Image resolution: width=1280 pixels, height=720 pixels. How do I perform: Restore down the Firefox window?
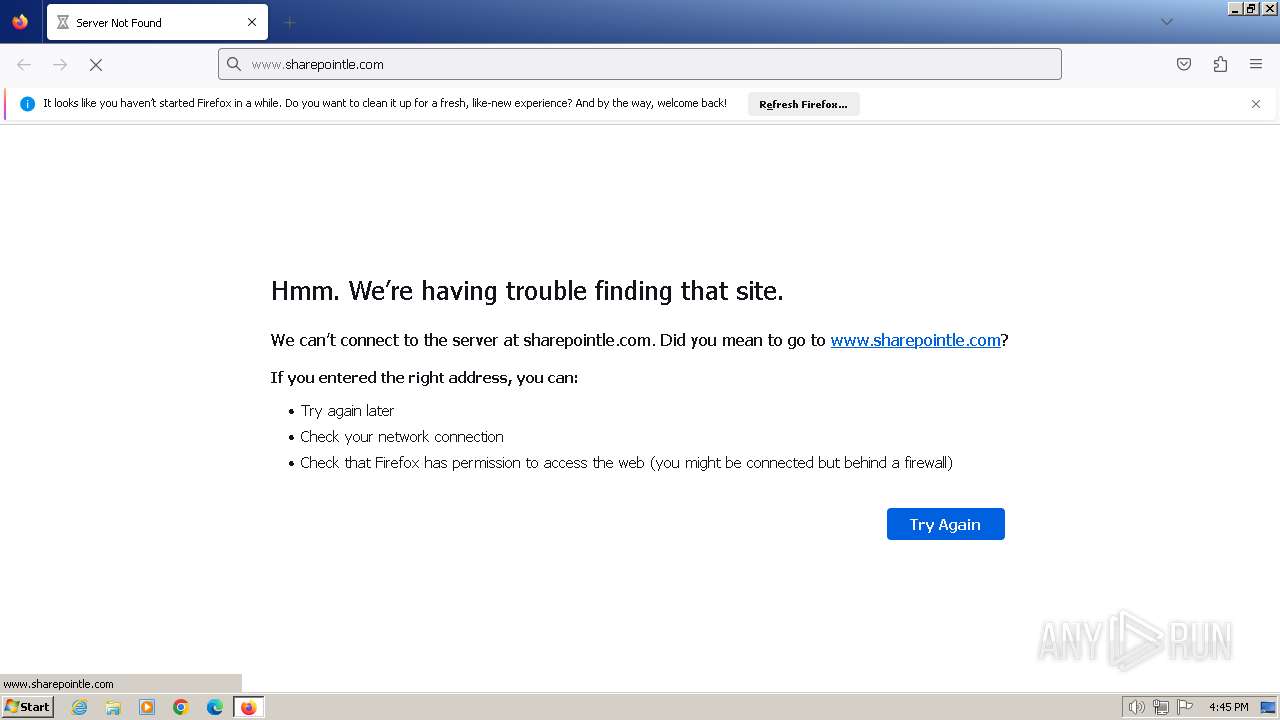click(1252, 8)
